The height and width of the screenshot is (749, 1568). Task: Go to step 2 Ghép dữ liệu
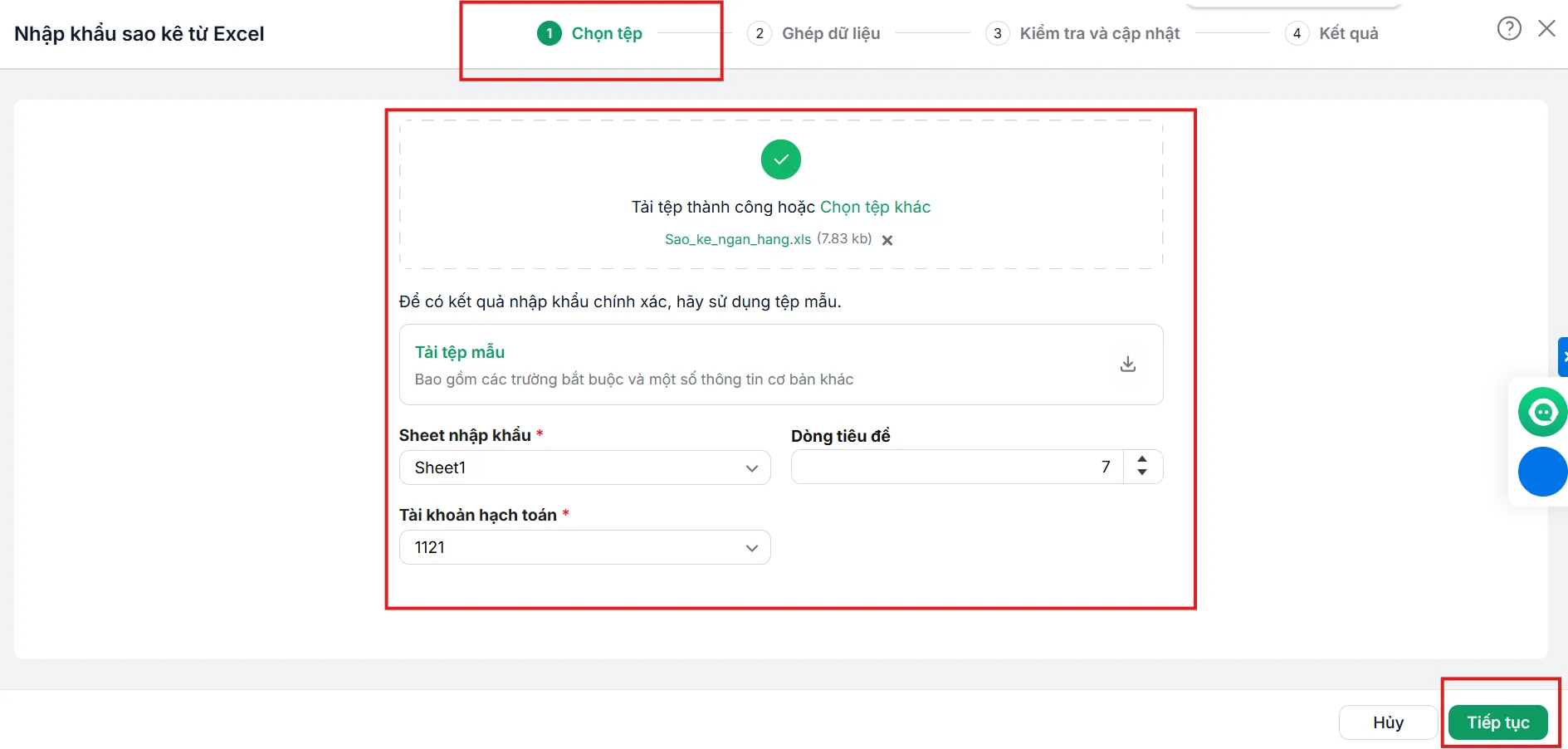pyautogui.click(x=813, y=33)
